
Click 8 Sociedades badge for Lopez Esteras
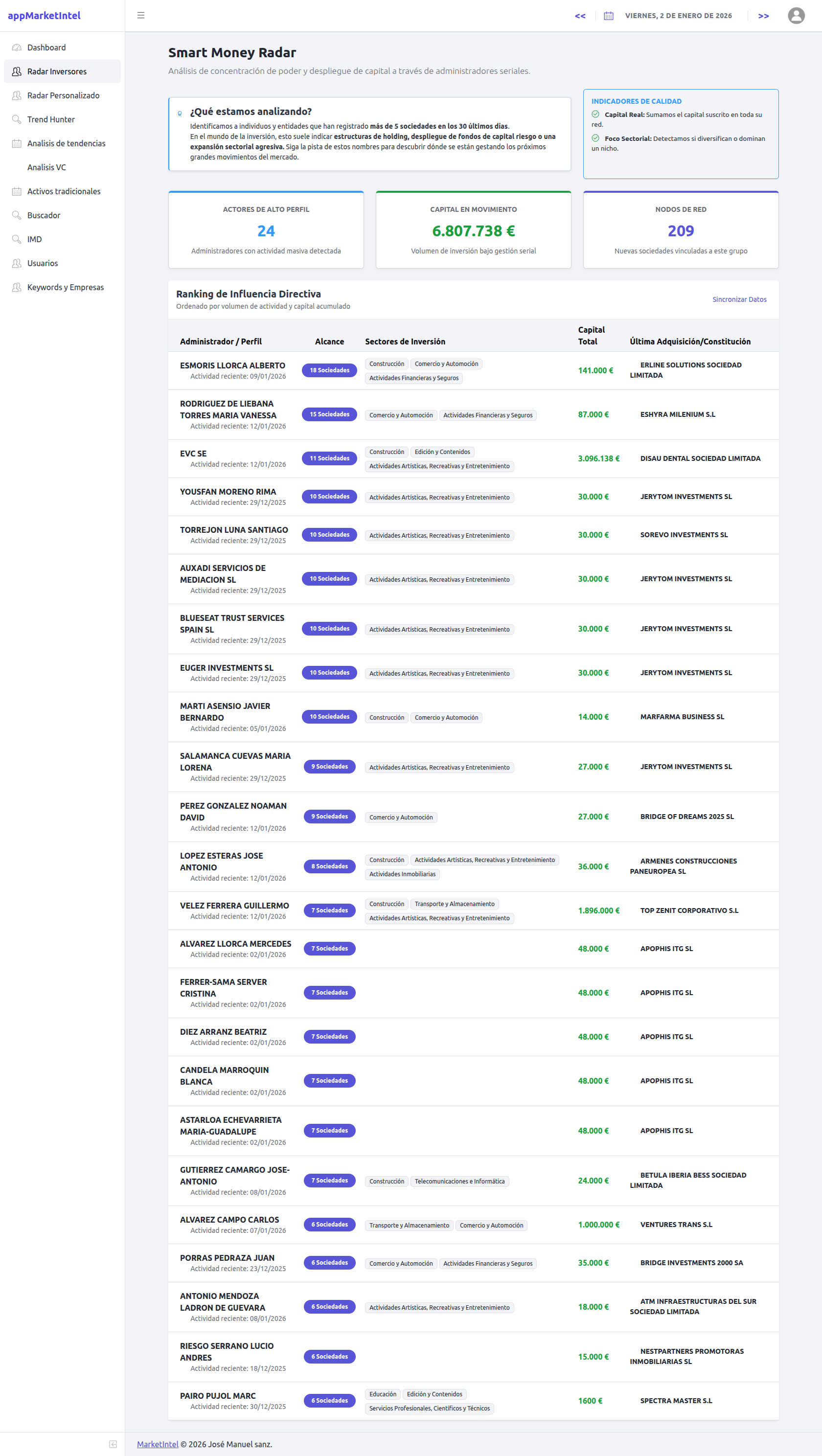pyautogui.click(x=329, y=866)
